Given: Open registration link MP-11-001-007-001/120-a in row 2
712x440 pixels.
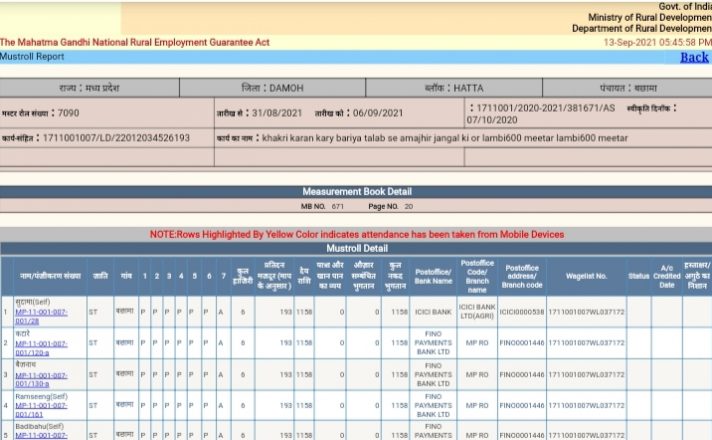Looking at the screenshot, I should point(41,348).
